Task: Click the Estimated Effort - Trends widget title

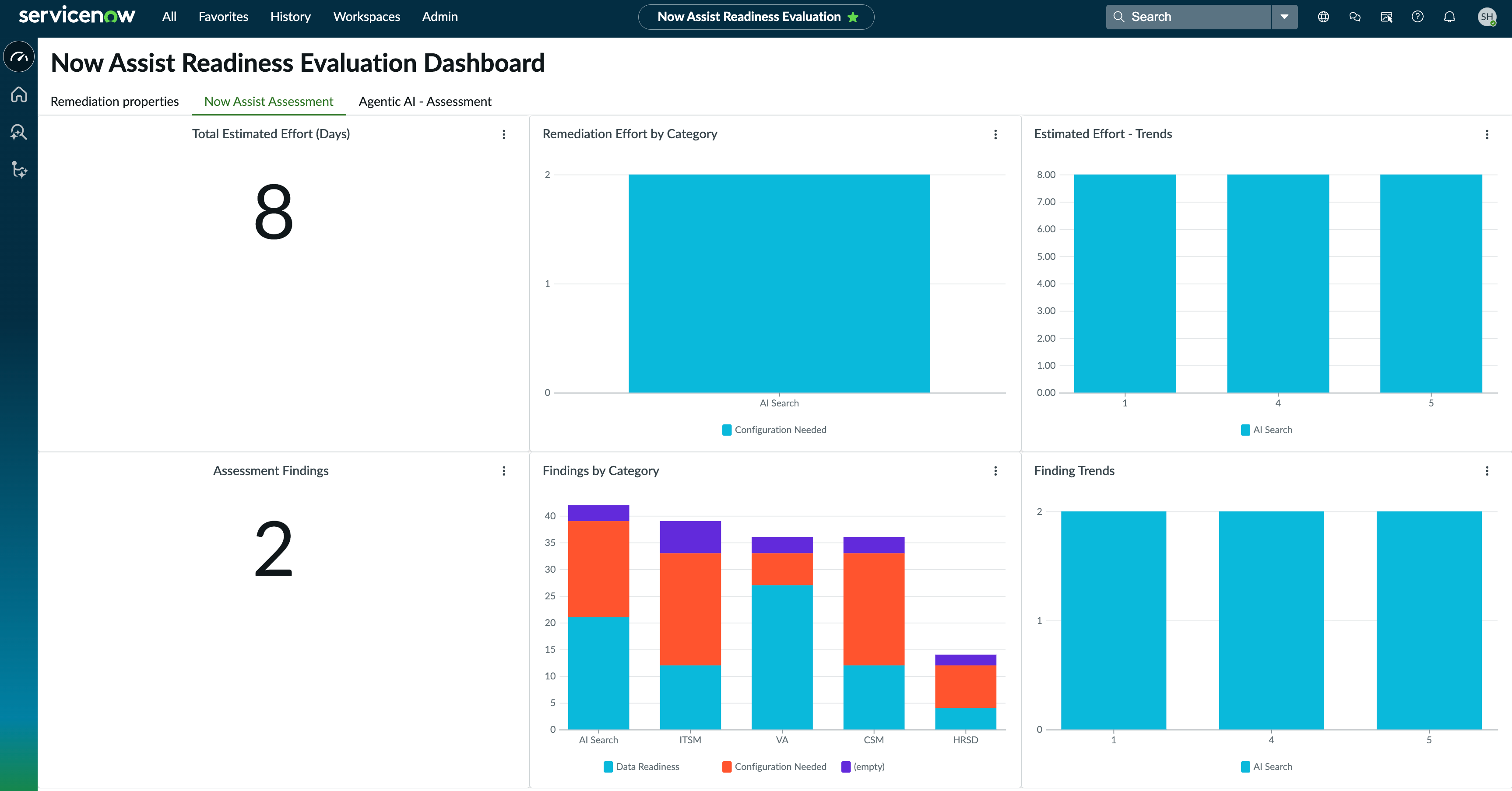Action: pos(1103,134)
